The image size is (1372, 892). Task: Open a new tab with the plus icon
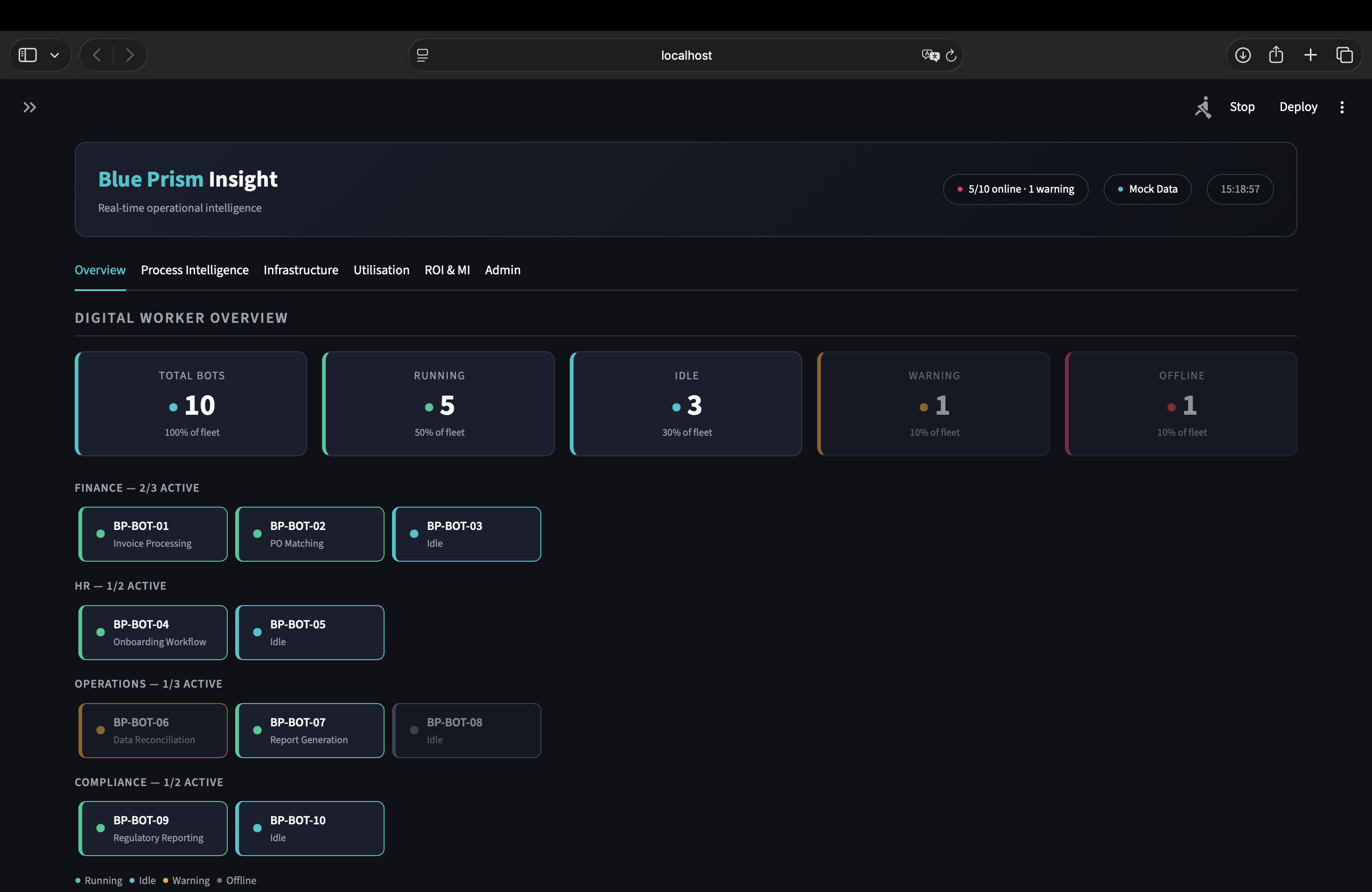click(x=1310, y=55)
